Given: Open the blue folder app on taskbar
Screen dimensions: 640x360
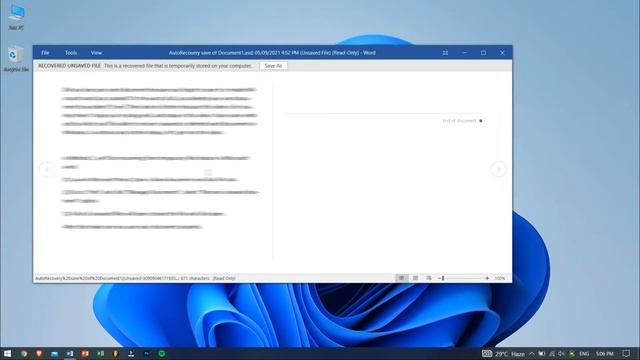Looking at the screenshot, I should [54, 353].
